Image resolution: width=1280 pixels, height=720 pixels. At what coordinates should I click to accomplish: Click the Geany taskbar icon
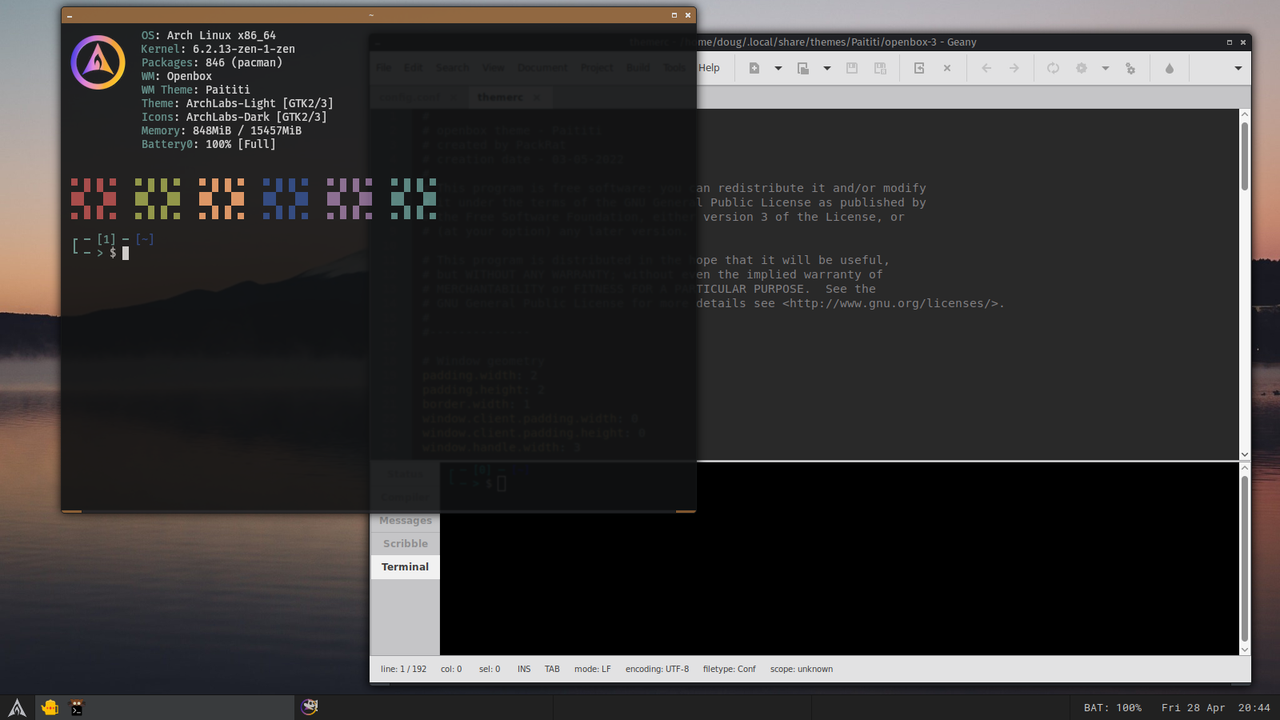click(x=311, y=707)
